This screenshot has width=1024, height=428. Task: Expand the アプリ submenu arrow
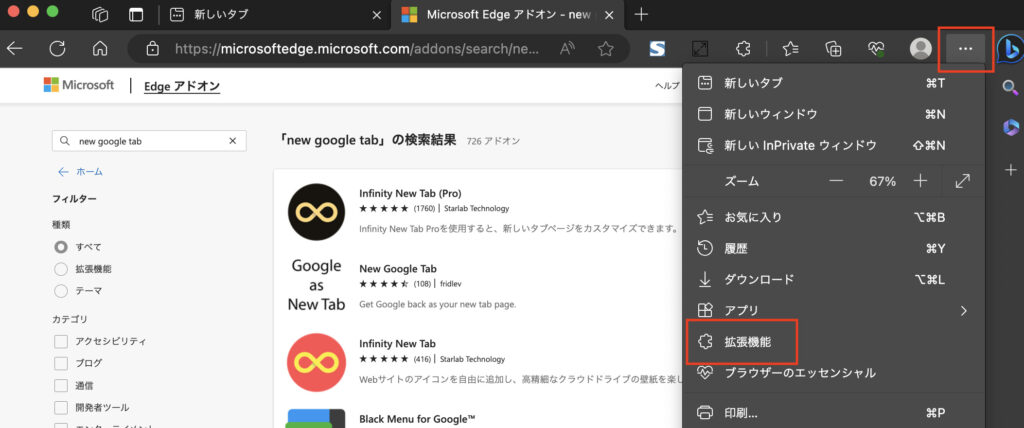[963, 310]
